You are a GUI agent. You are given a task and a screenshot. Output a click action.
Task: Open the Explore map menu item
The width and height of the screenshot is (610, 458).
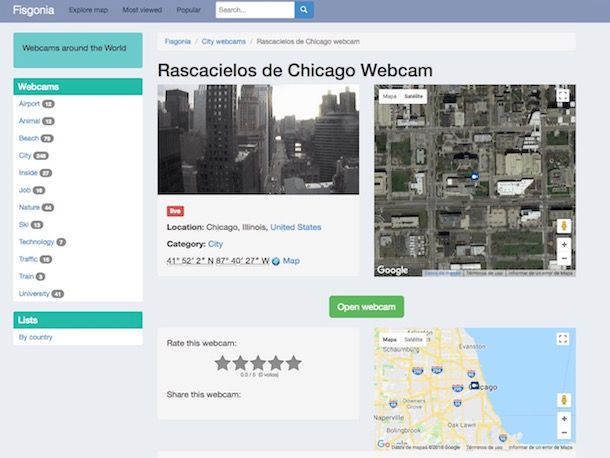click(88, 10)
